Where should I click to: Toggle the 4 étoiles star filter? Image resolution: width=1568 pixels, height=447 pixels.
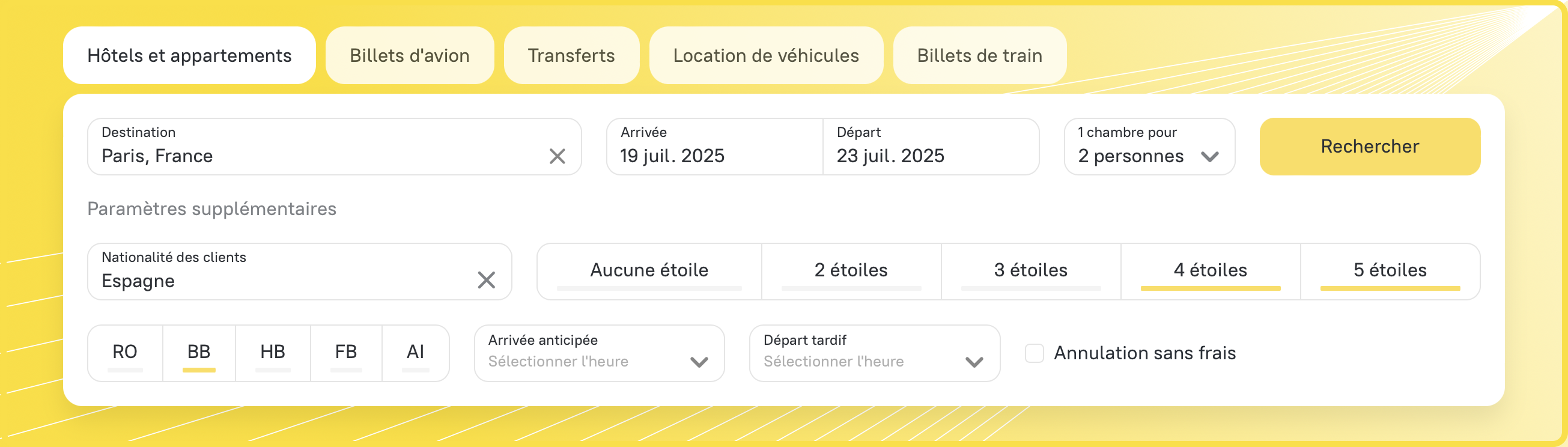1210,271
